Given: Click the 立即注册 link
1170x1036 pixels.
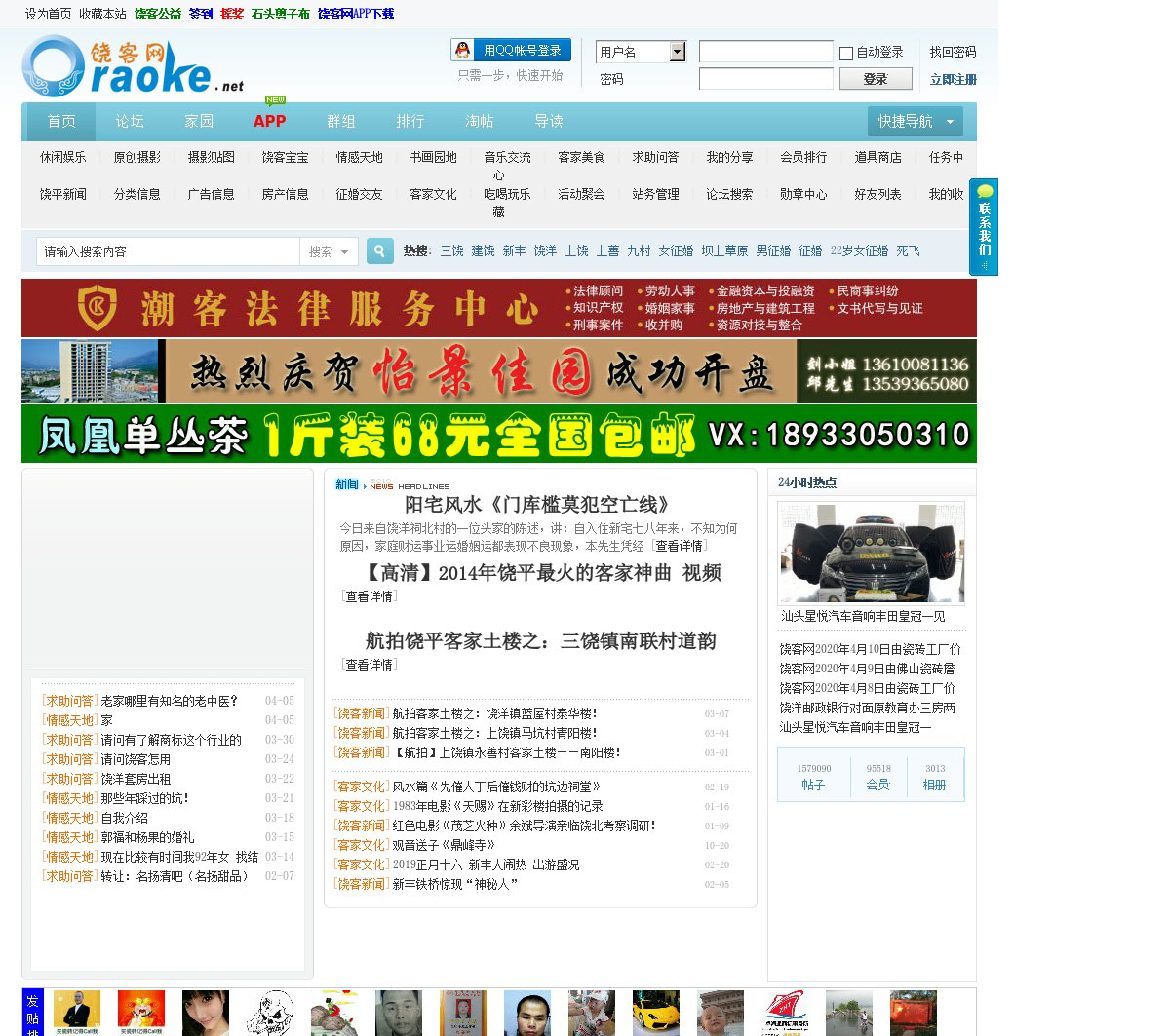Looking at the screenshot, I should click(x=953, y=80).
